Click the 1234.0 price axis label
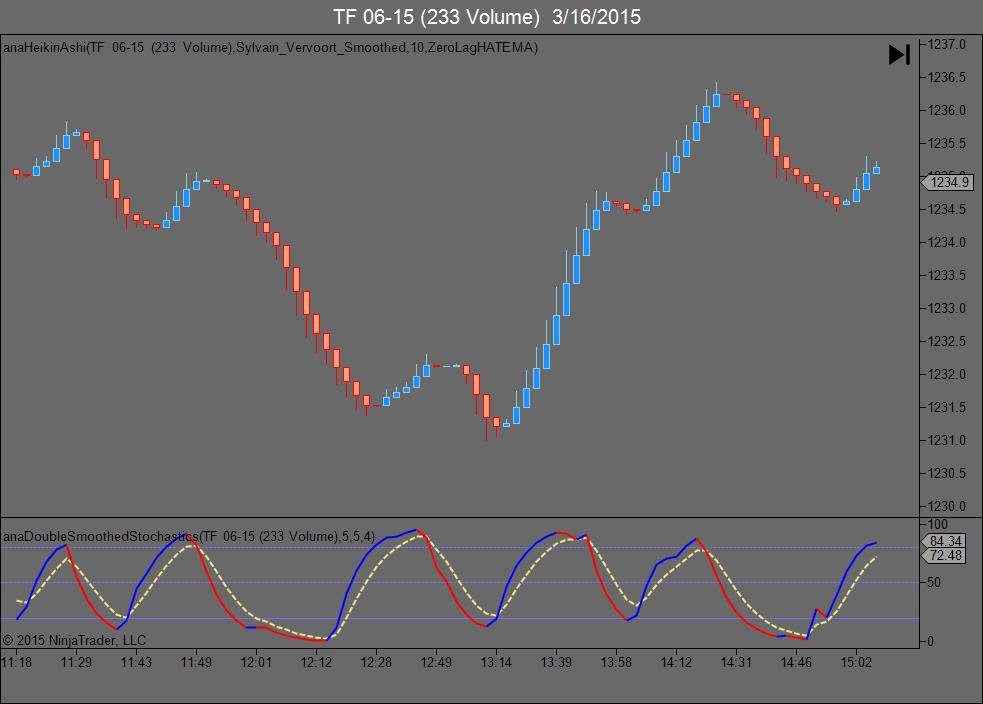Image resolution: width=983 pixels, height=704 pixels. [x=947, y=243]
